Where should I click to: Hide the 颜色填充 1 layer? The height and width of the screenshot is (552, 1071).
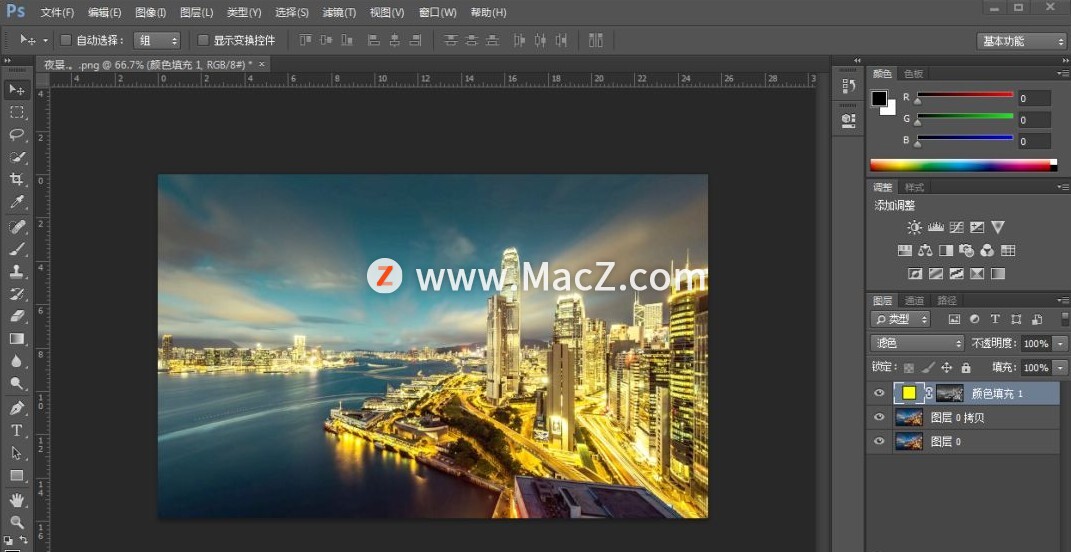pos(879,393)
